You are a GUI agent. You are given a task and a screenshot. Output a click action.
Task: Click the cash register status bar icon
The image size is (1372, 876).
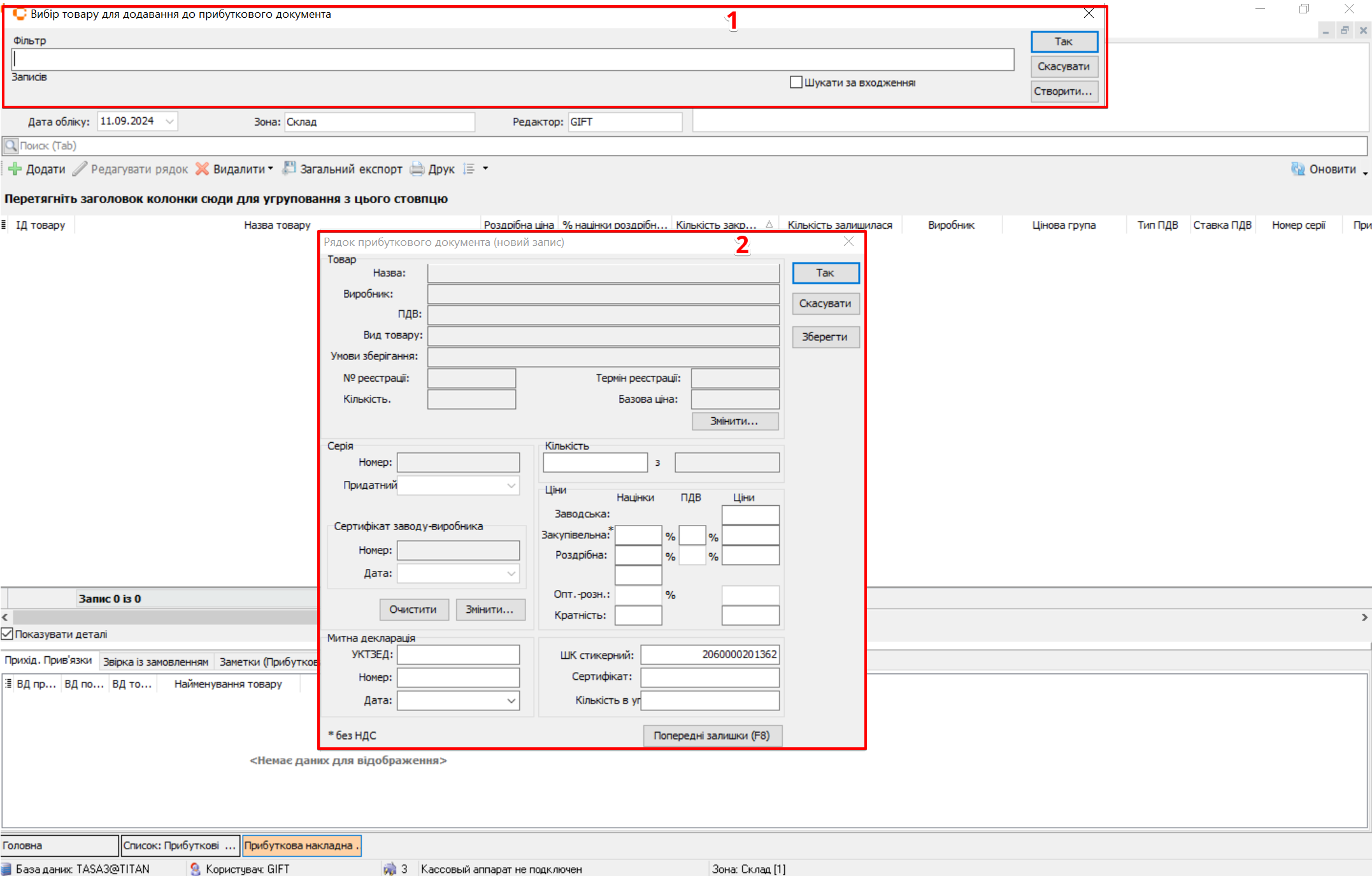(x=389, y=869)
